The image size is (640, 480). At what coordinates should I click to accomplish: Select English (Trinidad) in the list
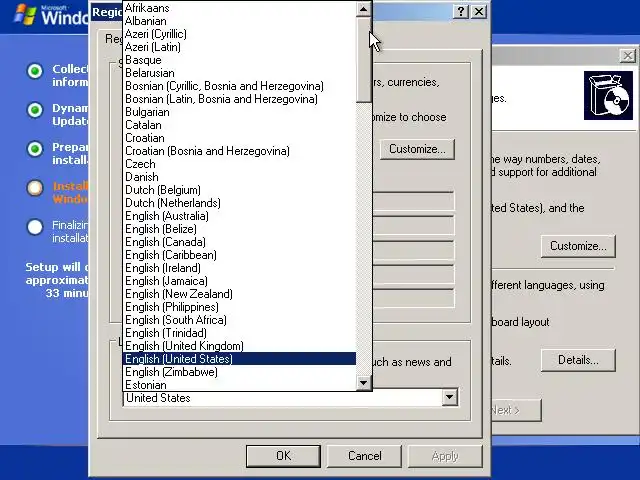[239, 333]
